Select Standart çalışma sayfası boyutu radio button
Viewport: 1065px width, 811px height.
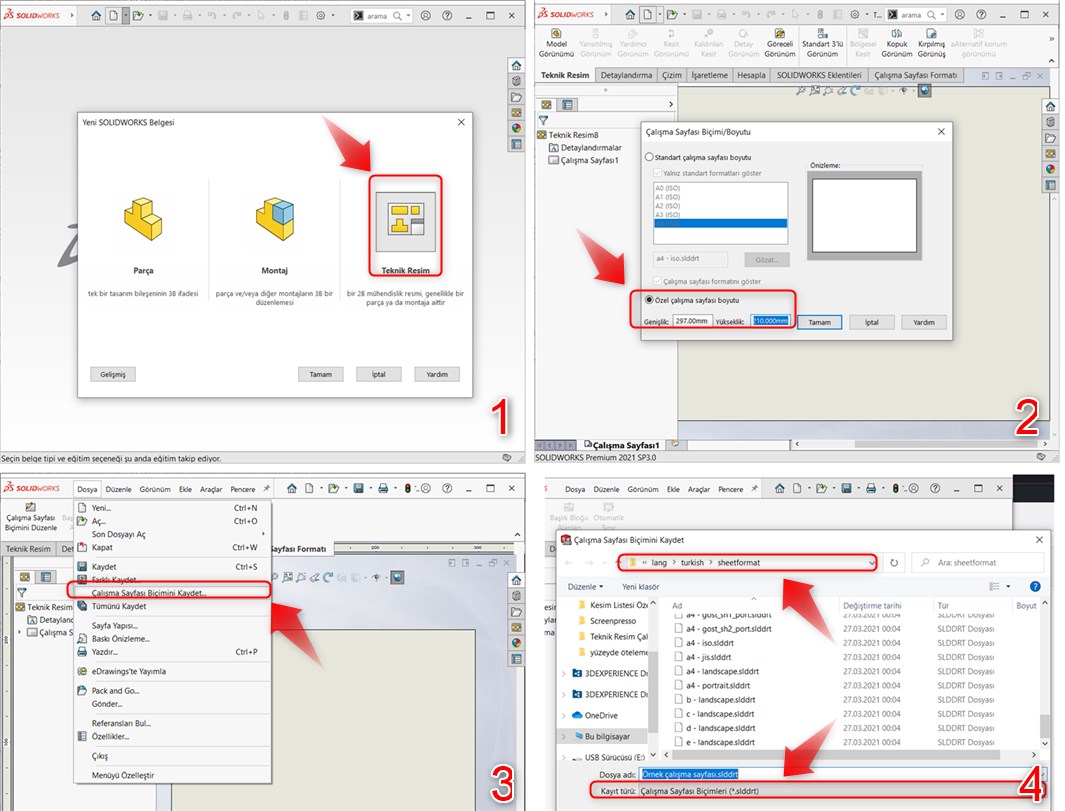[x=649, y=157]
